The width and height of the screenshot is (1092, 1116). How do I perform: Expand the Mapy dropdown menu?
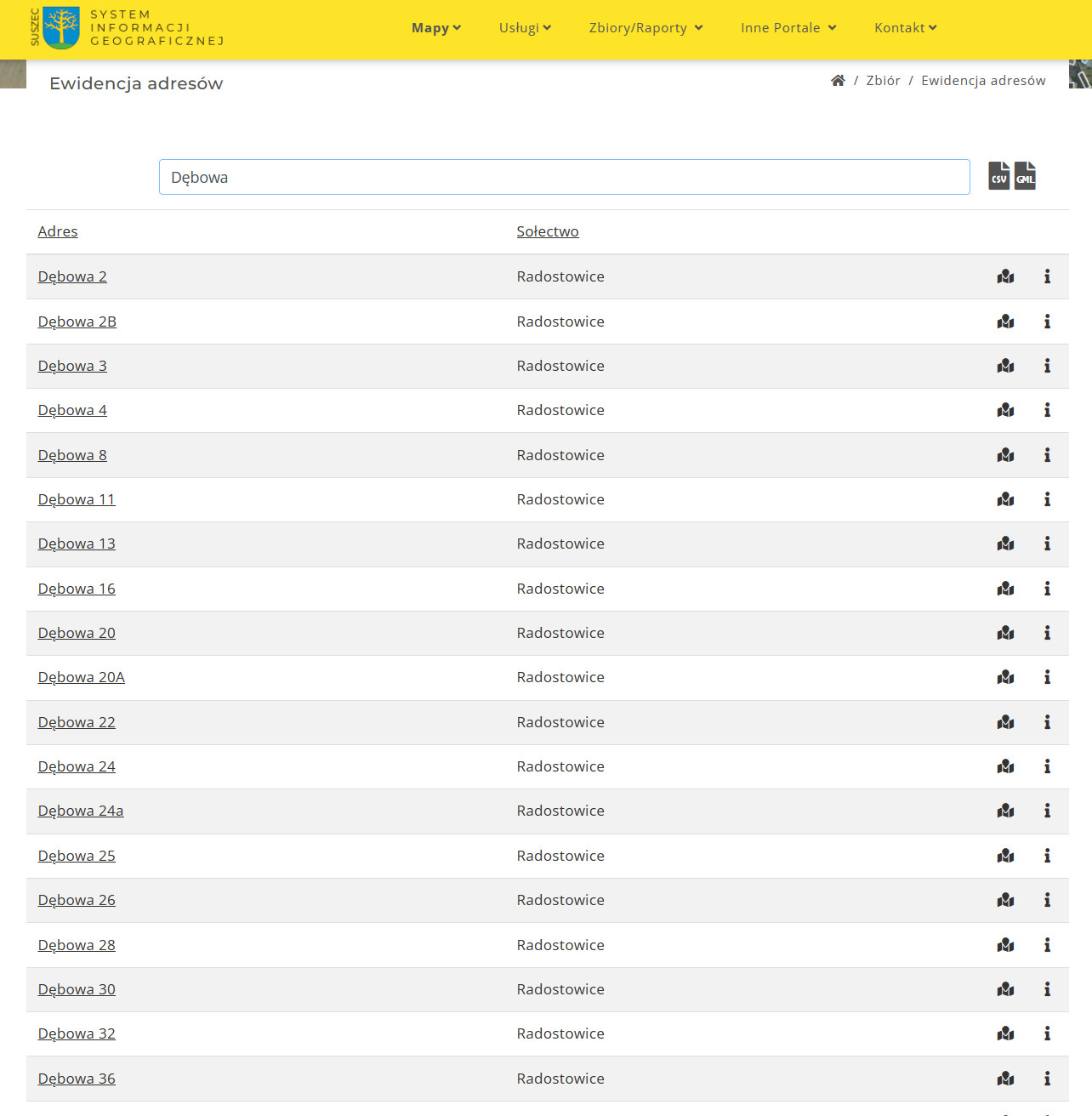[435, 28]
